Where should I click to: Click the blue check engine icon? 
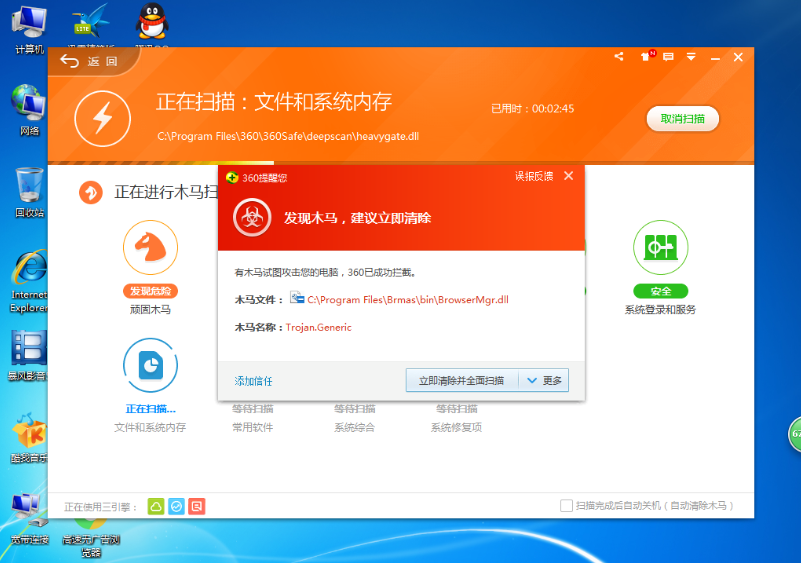pos(176,506)
